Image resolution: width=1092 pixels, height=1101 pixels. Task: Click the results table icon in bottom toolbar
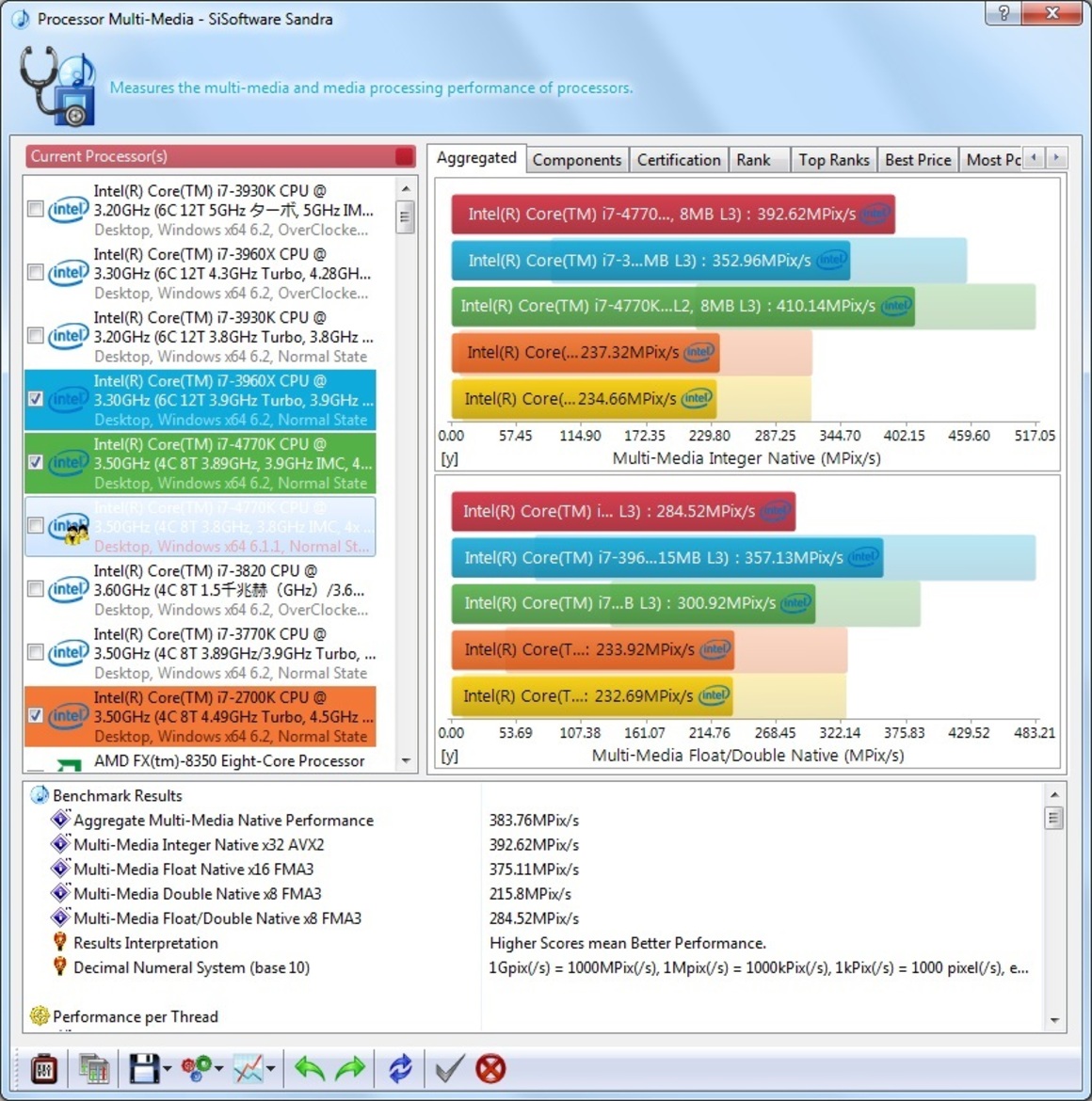click(x=93, y=1069)
